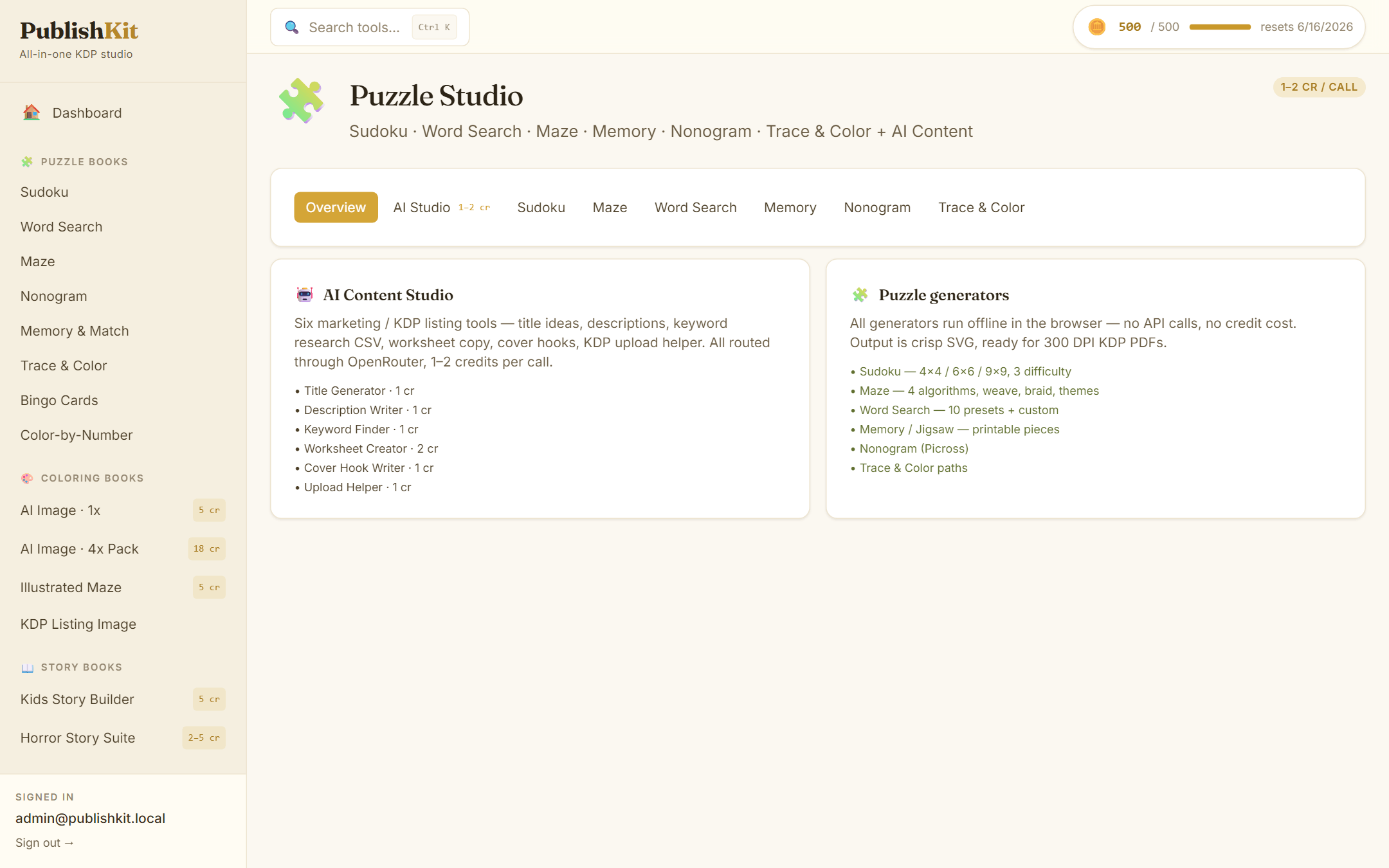
Task: Open the Sudoku tab in Puzzle Studio
Action: click(541, 207)
